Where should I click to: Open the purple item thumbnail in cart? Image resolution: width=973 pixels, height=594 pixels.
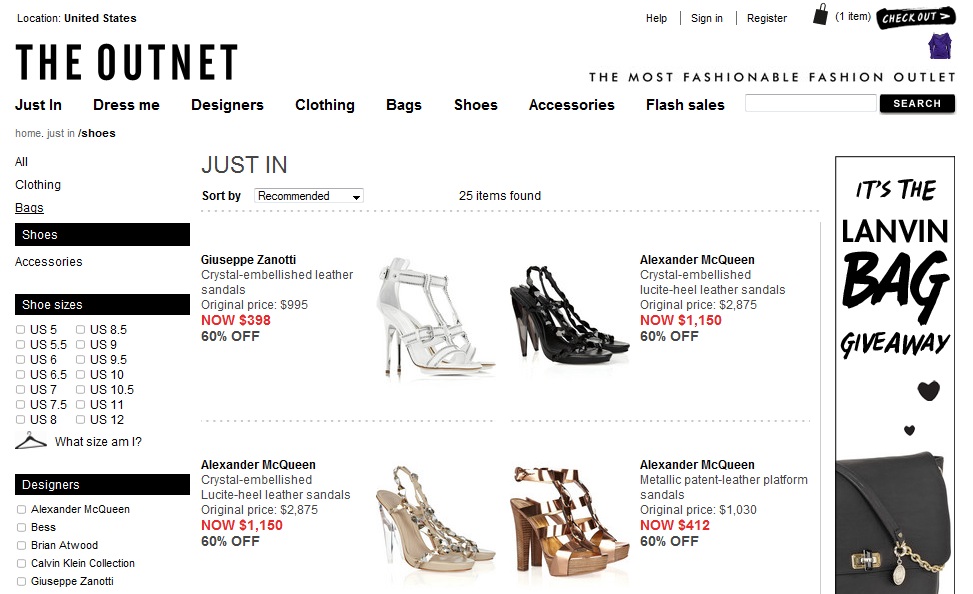click(939, 46)
